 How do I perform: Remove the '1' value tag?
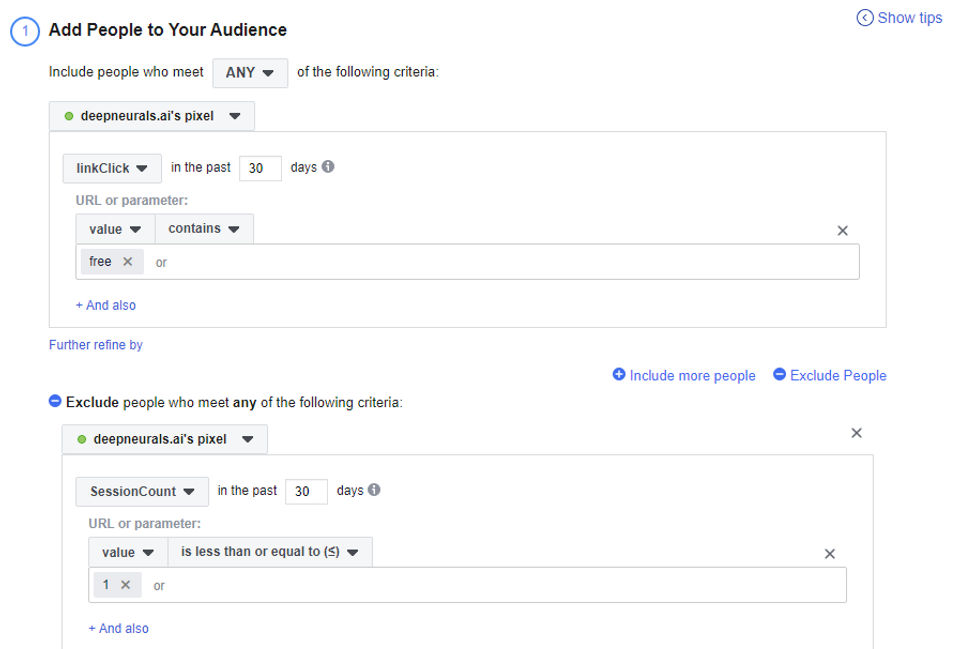tap(125, 585)
